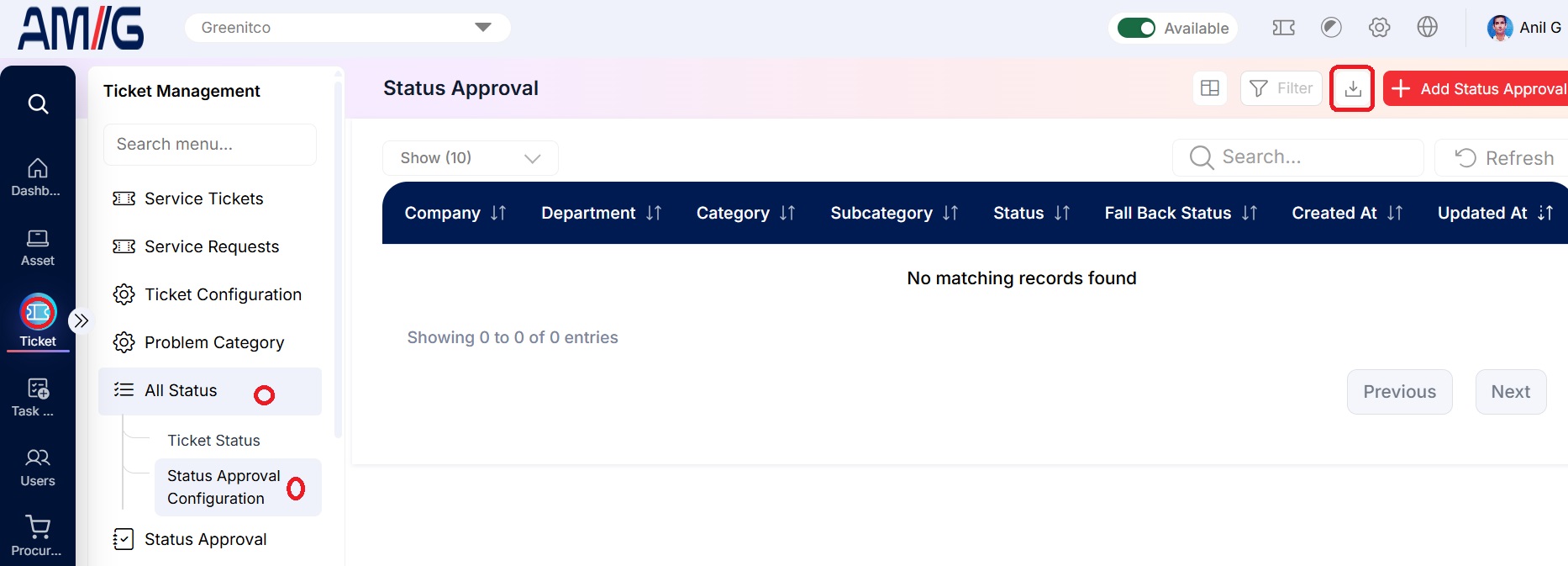Open the Greenitco company dropdown
This screenshot has height=566, width=1568.
click(347, 28)
